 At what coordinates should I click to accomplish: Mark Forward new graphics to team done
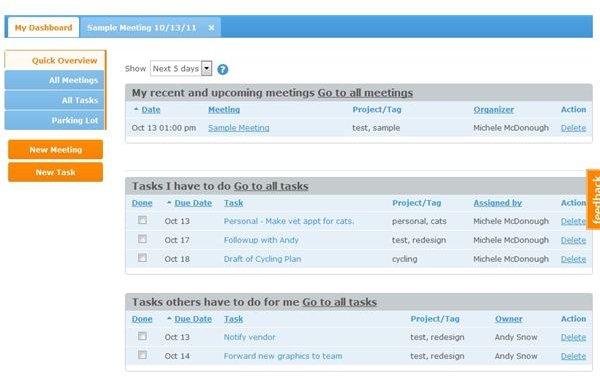pos(142,355)
